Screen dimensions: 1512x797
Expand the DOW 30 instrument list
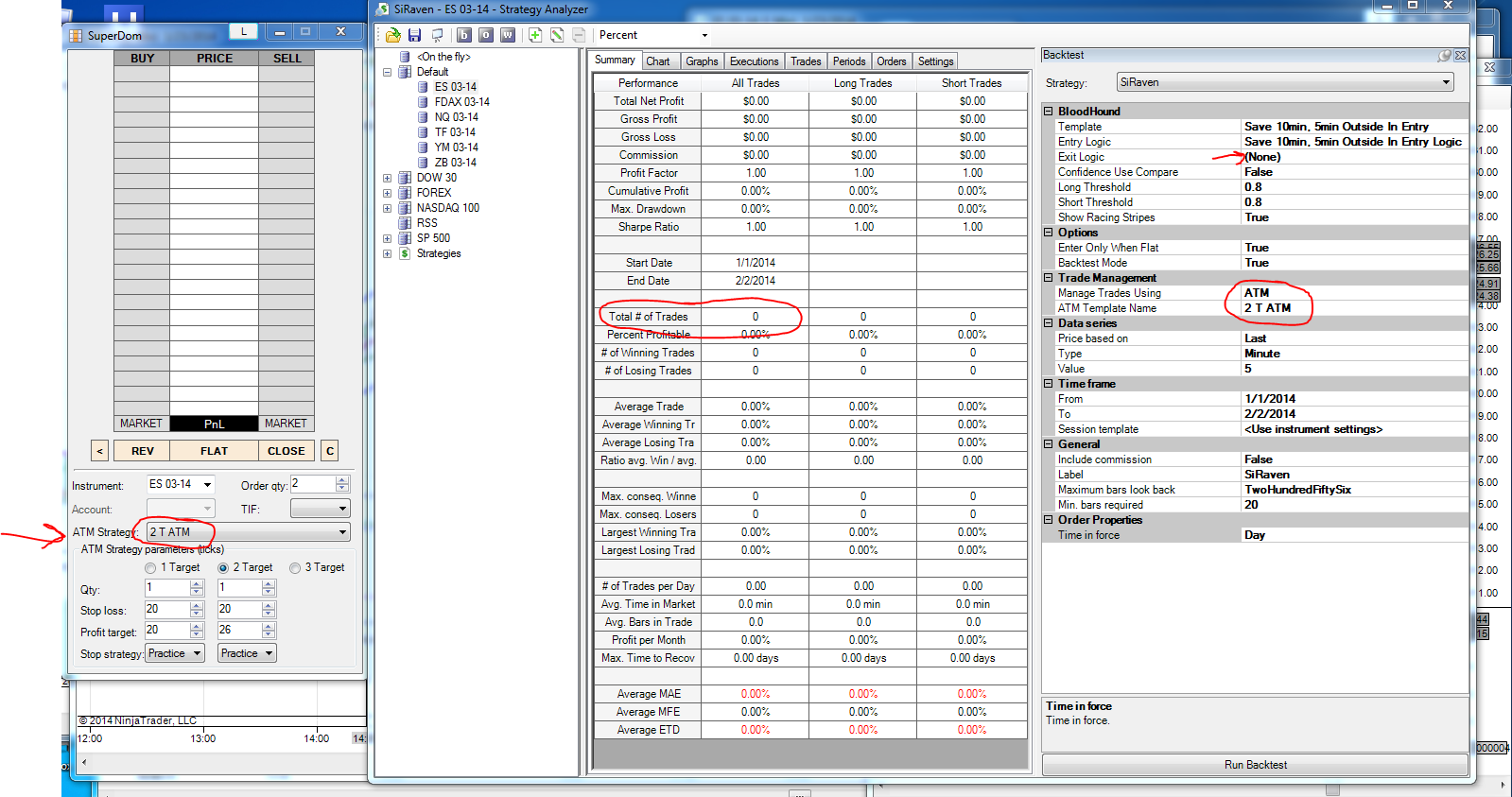(387, 178)
